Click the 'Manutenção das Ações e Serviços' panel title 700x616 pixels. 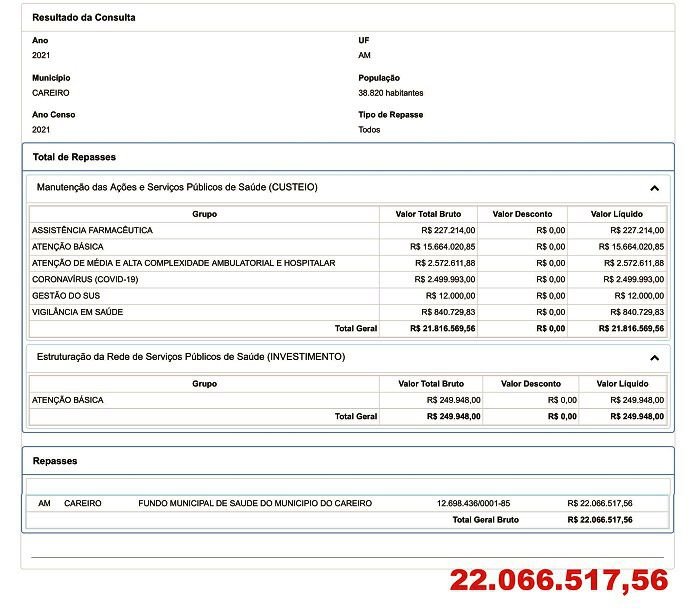click(x=177, y=187)
